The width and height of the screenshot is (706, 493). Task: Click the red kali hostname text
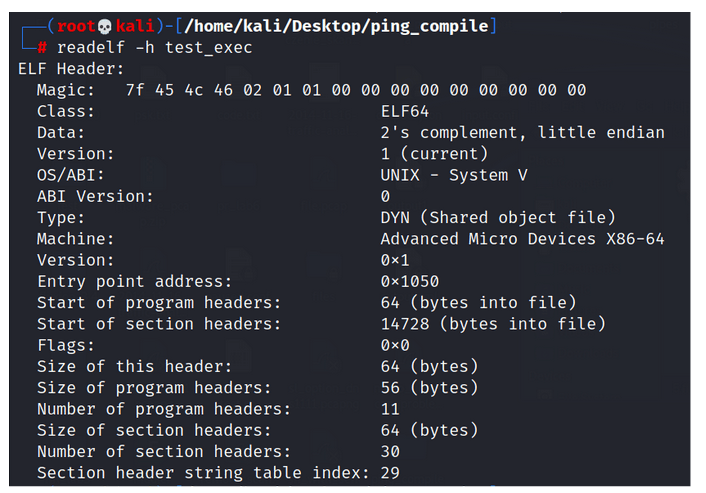[135, 26]
